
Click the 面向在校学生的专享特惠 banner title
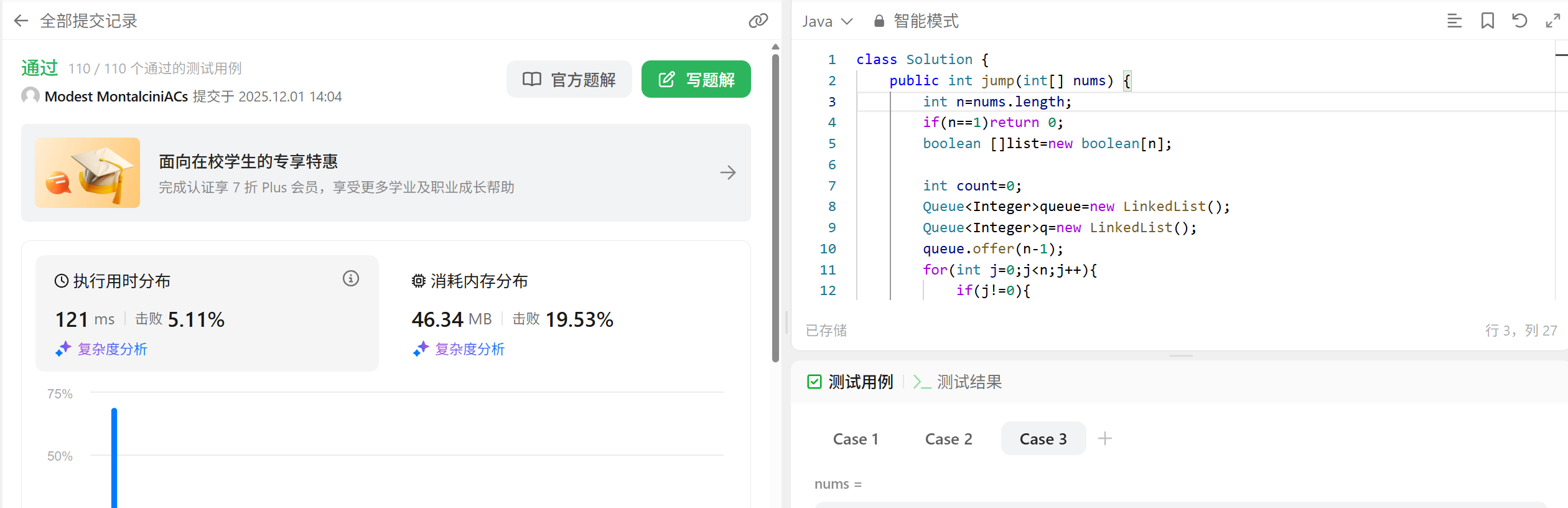pyautogui.click(x=248, y=162)
